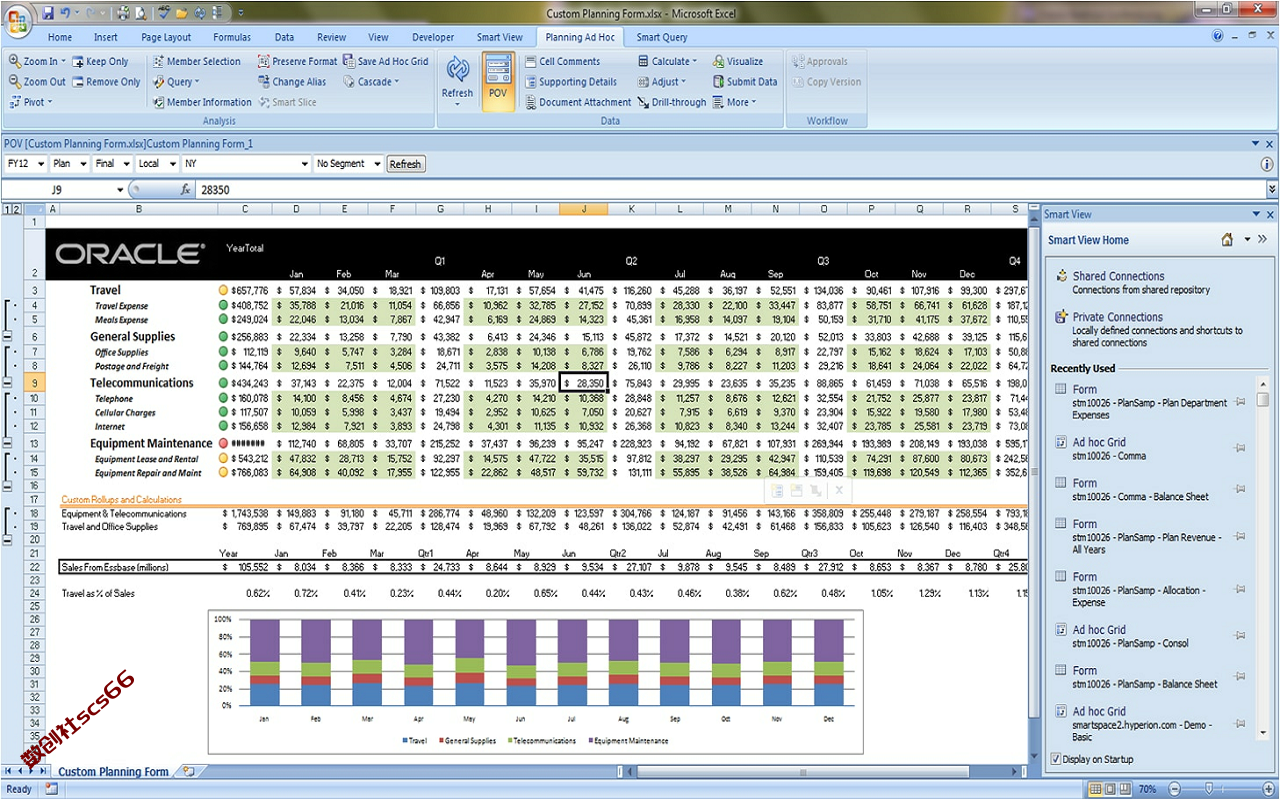Open Form stm10026 - Comma - Balance Sheet
This screenshot has height=800, width=1280.
(x=1140, y=490)
